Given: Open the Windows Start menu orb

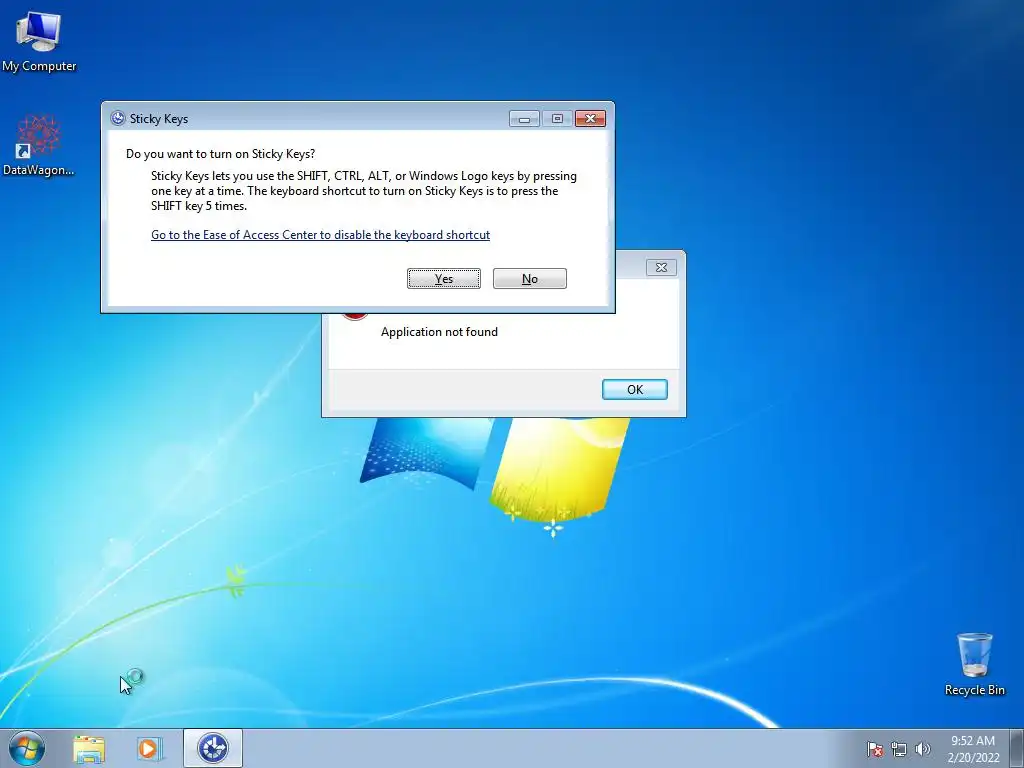Looking at the screenshot, I should coord(27,748).
